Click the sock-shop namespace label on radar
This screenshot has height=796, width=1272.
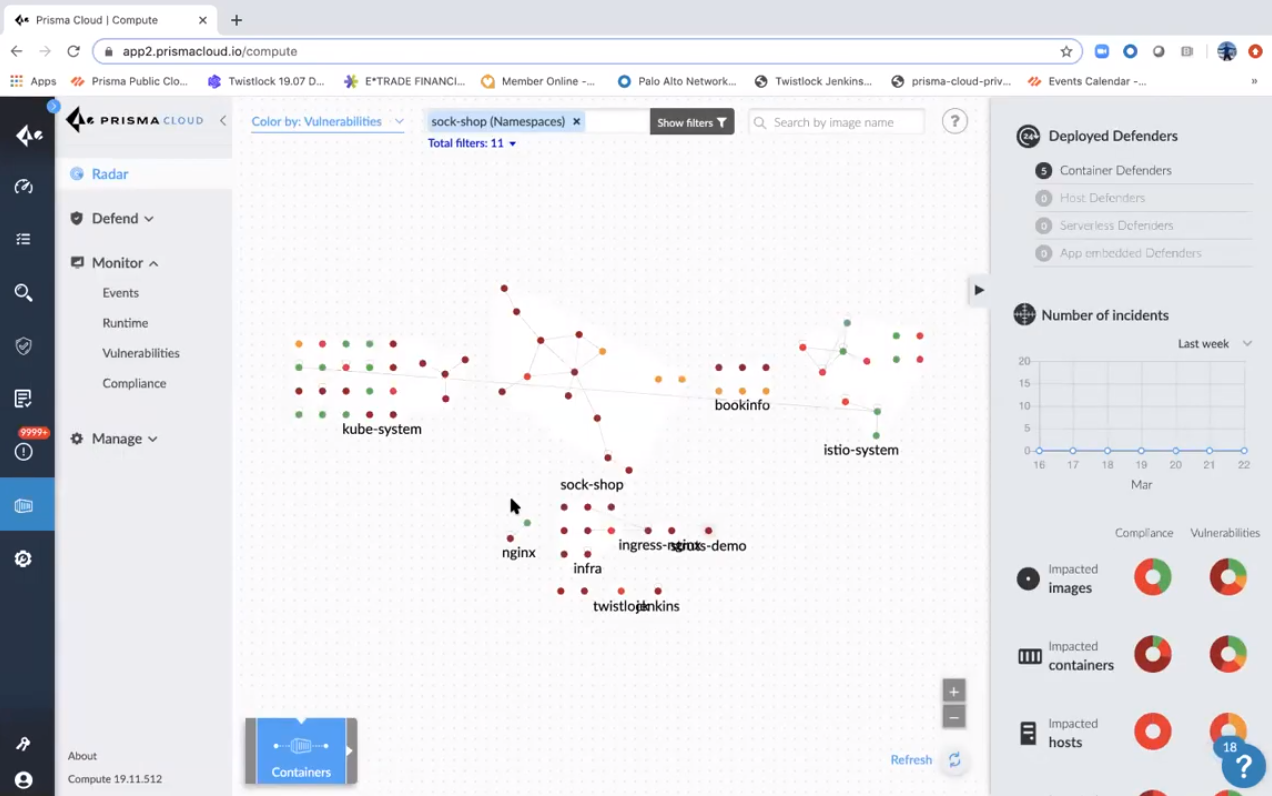point(592,485)
